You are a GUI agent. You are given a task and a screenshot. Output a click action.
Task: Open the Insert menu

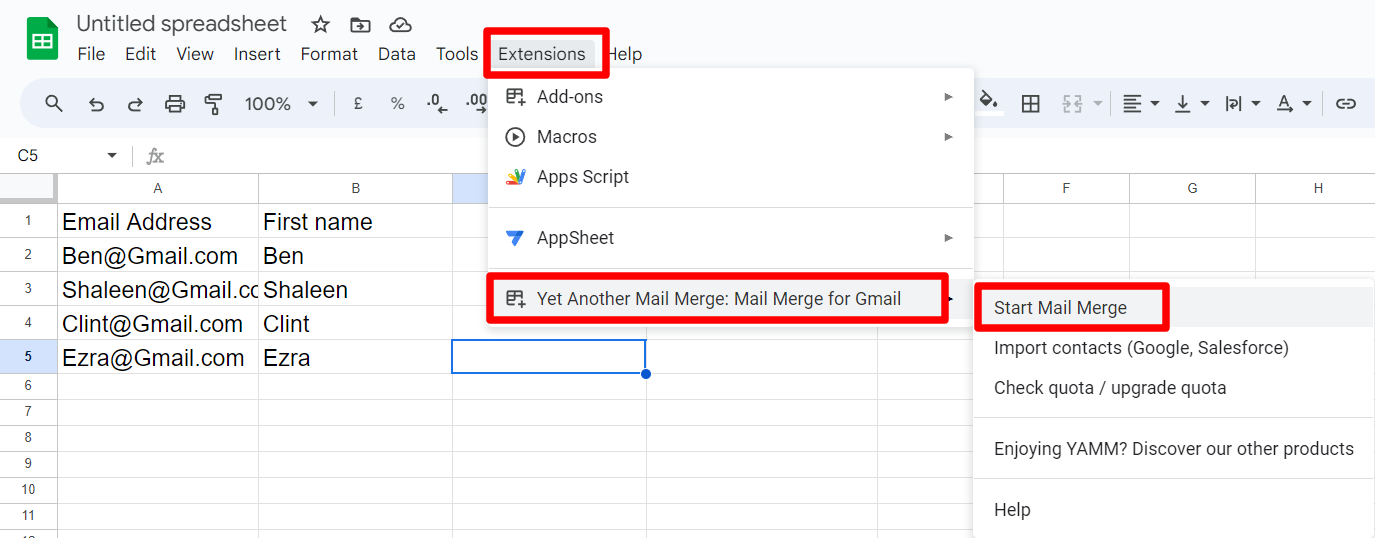tap(257, 54)
